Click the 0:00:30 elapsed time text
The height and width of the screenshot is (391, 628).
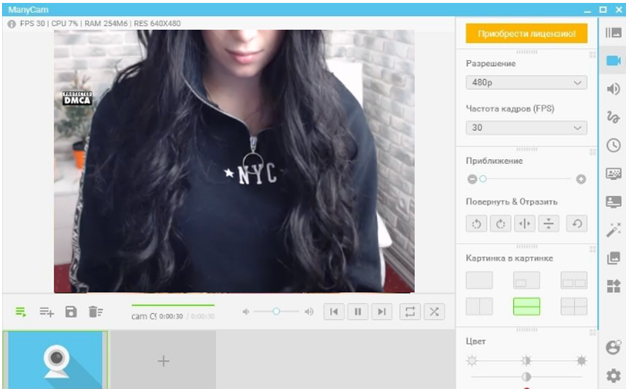(171, 316)
